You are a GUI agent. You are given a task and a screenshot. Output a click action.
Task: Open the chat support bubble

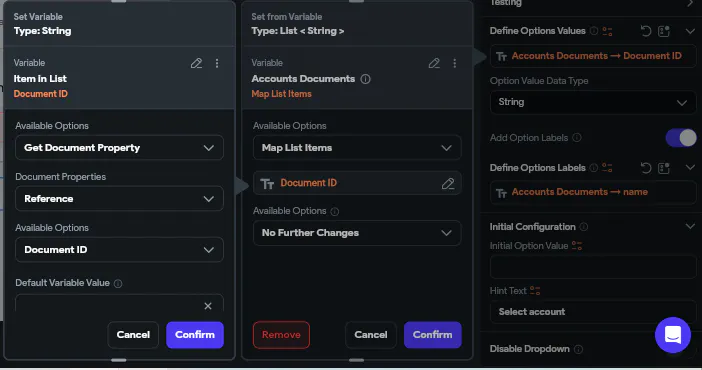[672, 335]
